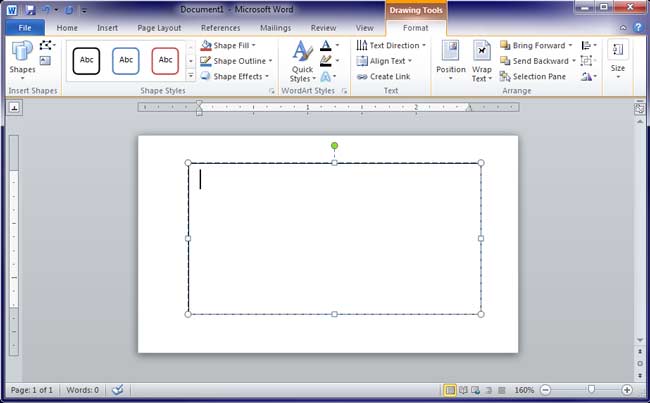Open Shape Styles dialog launcher
650x403 pixels.
pos(272,91)
